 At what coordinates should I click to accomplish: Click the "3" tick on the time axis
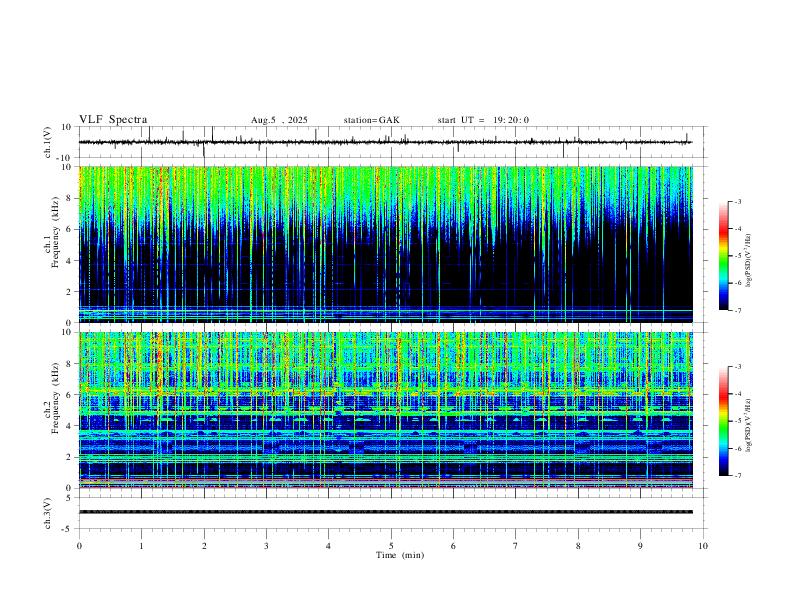point(266,546)
